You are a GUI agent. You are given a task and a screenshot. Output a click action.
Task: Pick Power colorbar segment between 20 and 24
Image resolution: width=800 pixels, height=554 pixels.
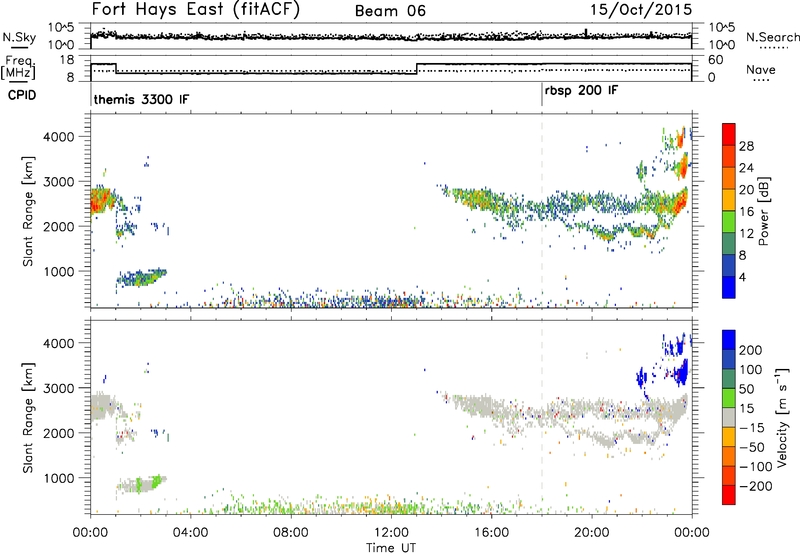[x=729, y=178]
